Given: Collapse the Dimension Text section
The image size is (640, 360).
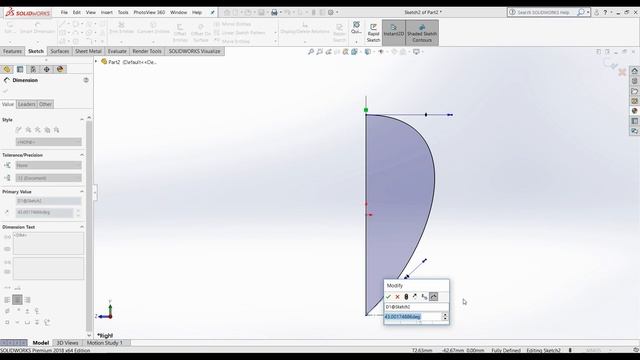Looking at the screenshot, I should pos(82,227).
